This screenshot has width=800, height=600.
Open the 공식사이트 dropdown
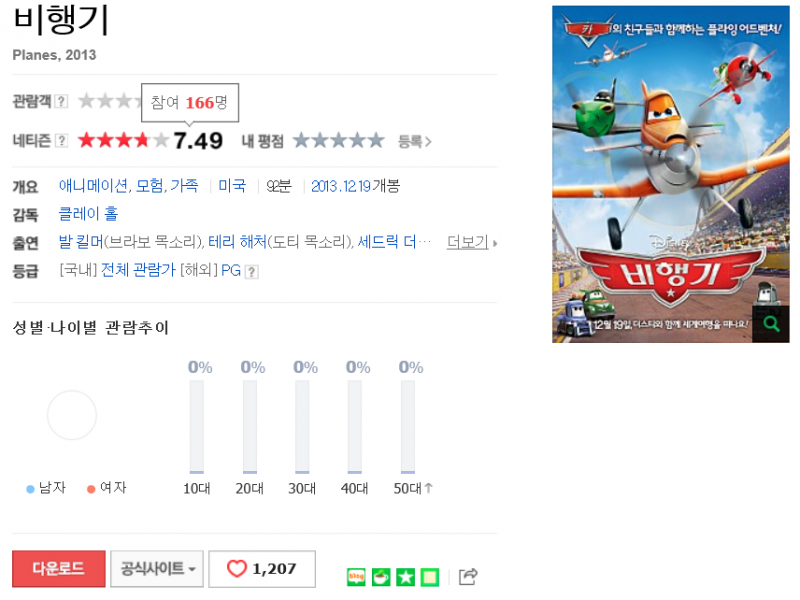(x=157, y=568)
